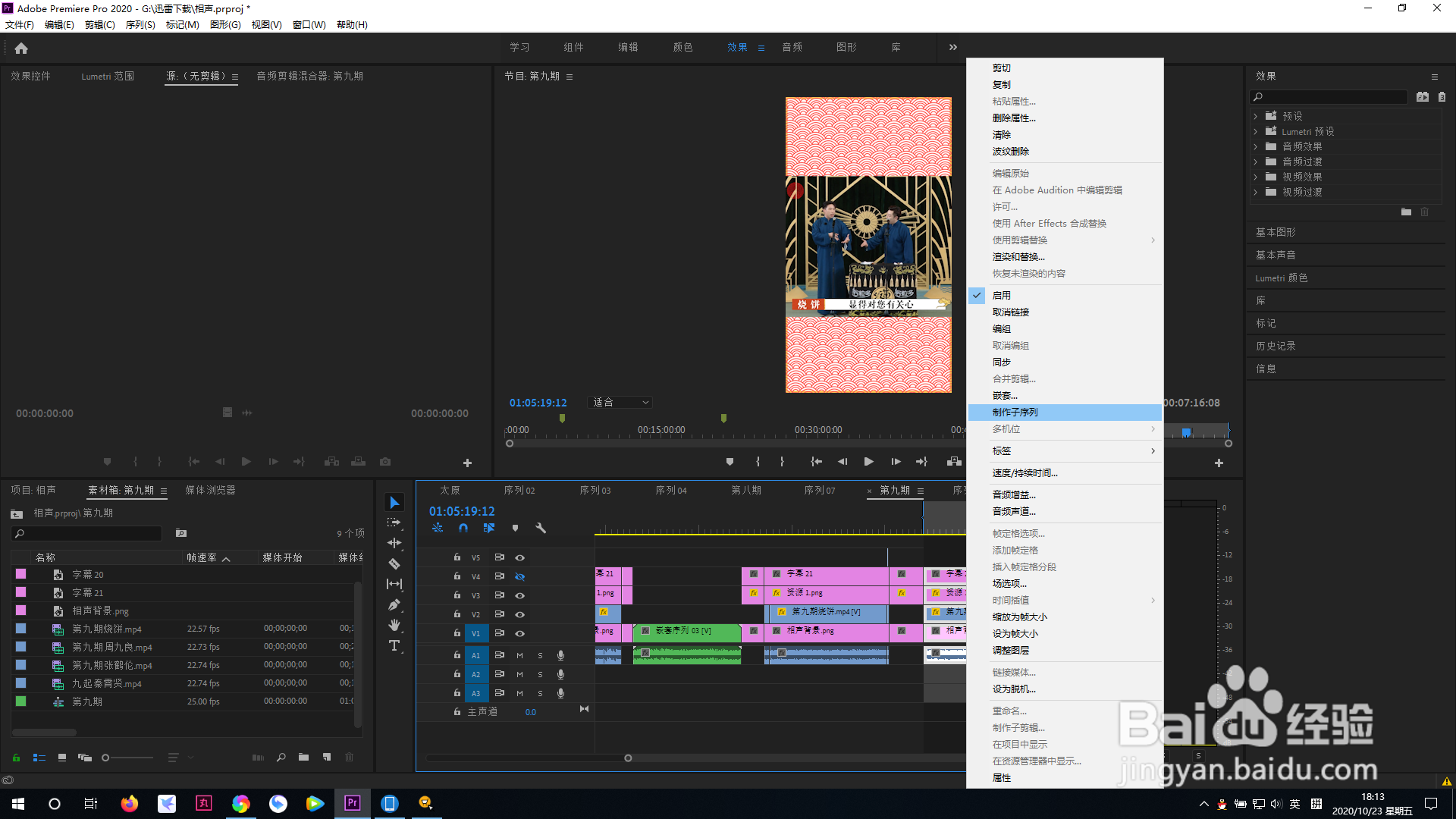Viewport: 1456px width, 819px height.
Task: Select the Type tool
Action: (x=394, y=645)
